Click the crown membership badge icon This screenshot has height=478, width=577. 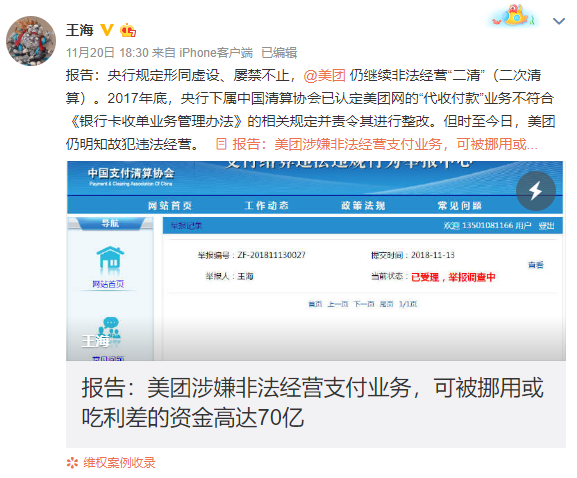(128, 30)
